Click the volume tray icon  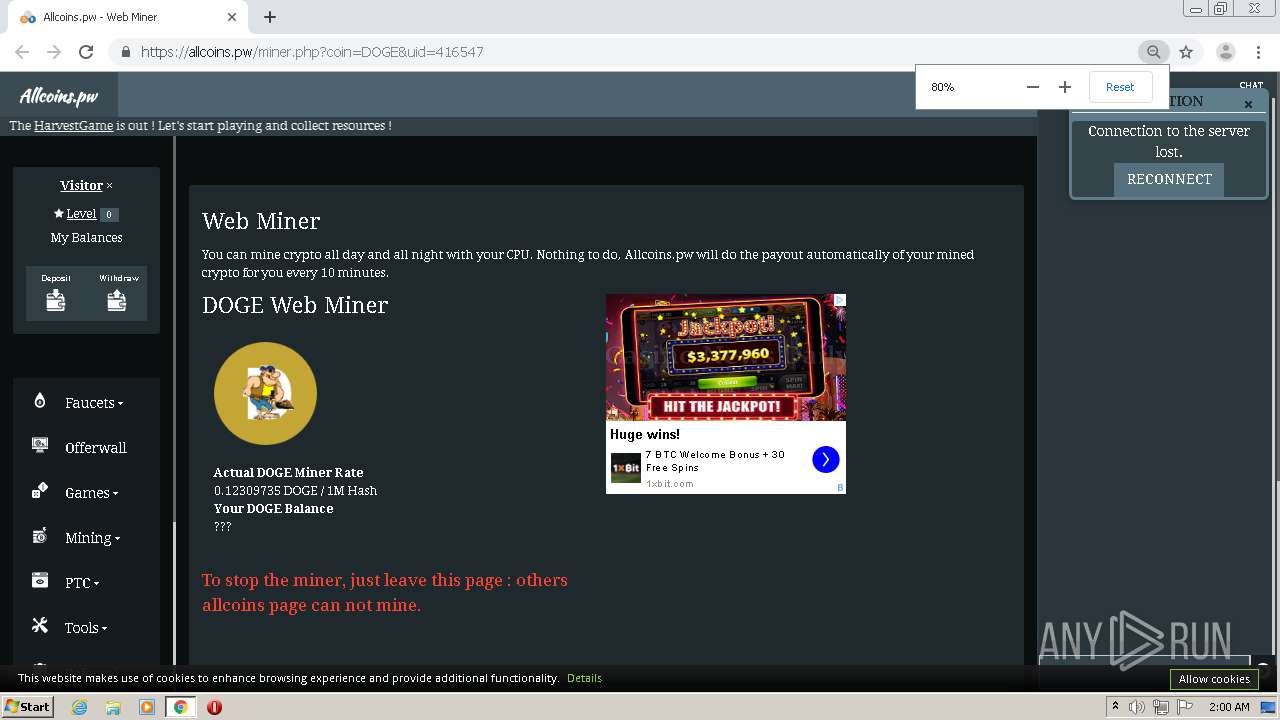point(1137,707)
